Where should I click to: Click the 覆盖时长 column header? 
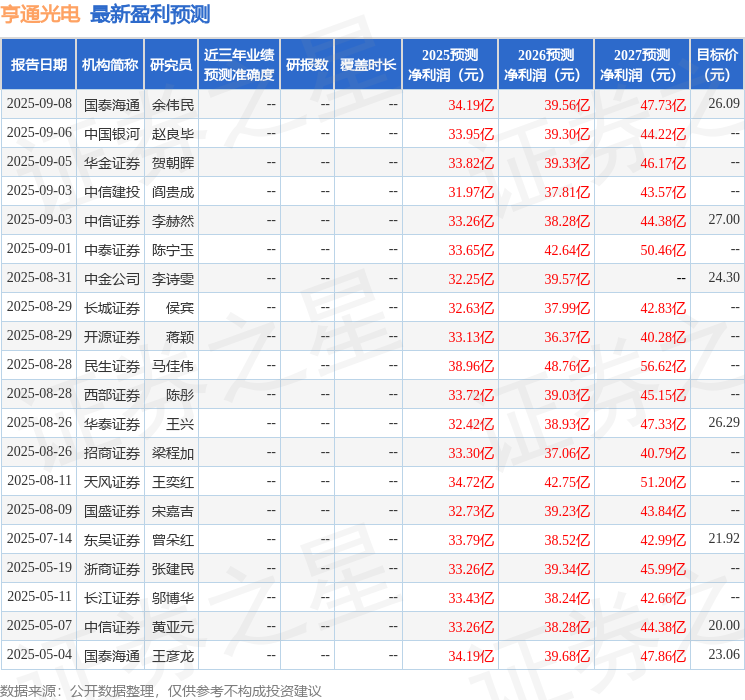(368, 64)
